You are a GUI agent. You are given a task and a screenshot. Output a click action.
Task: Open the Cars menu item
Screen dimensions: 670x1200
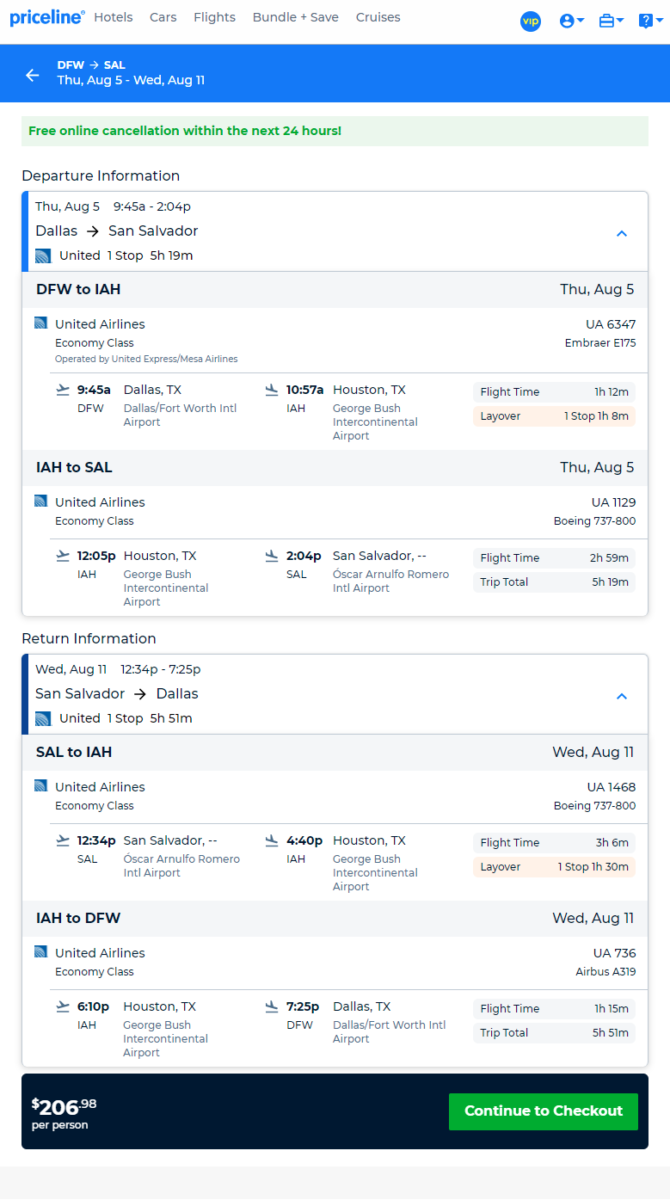pos(163,17)
